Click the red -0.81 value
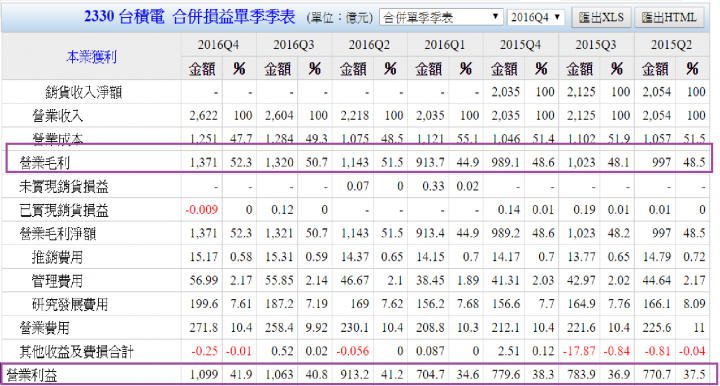Image resolution: width=720 pixels, height=386 pixels. pyautogui.click(x=658, y=351)
